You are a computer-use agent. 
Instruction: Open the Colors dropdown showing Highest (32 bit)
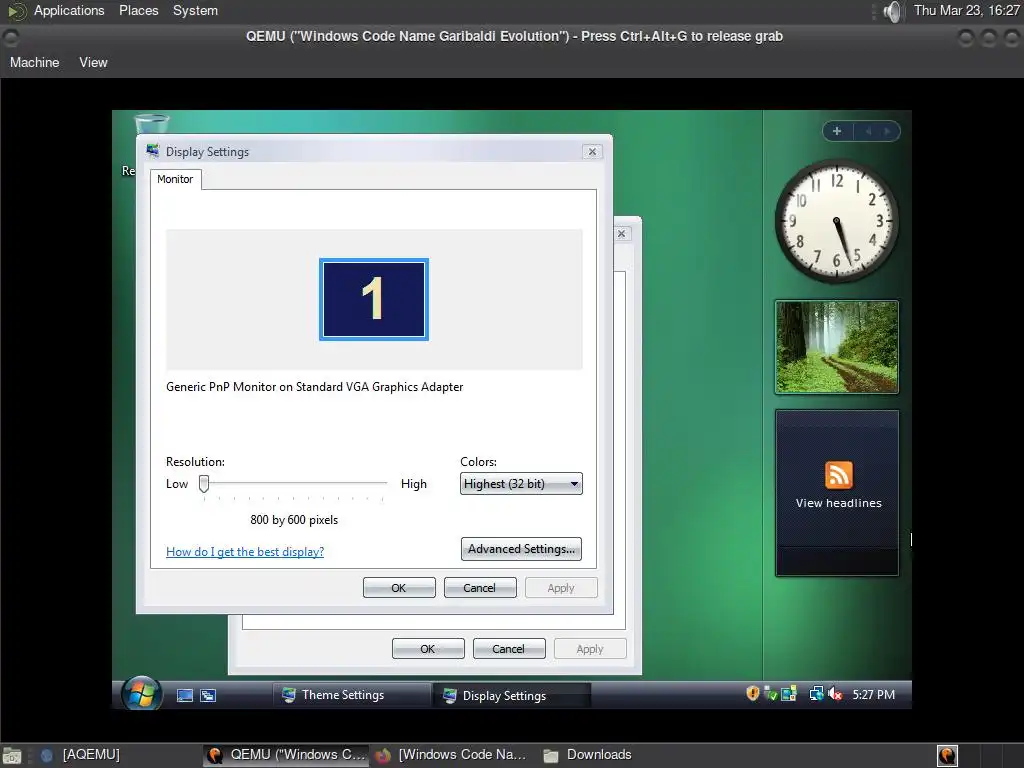click(521, 484)
